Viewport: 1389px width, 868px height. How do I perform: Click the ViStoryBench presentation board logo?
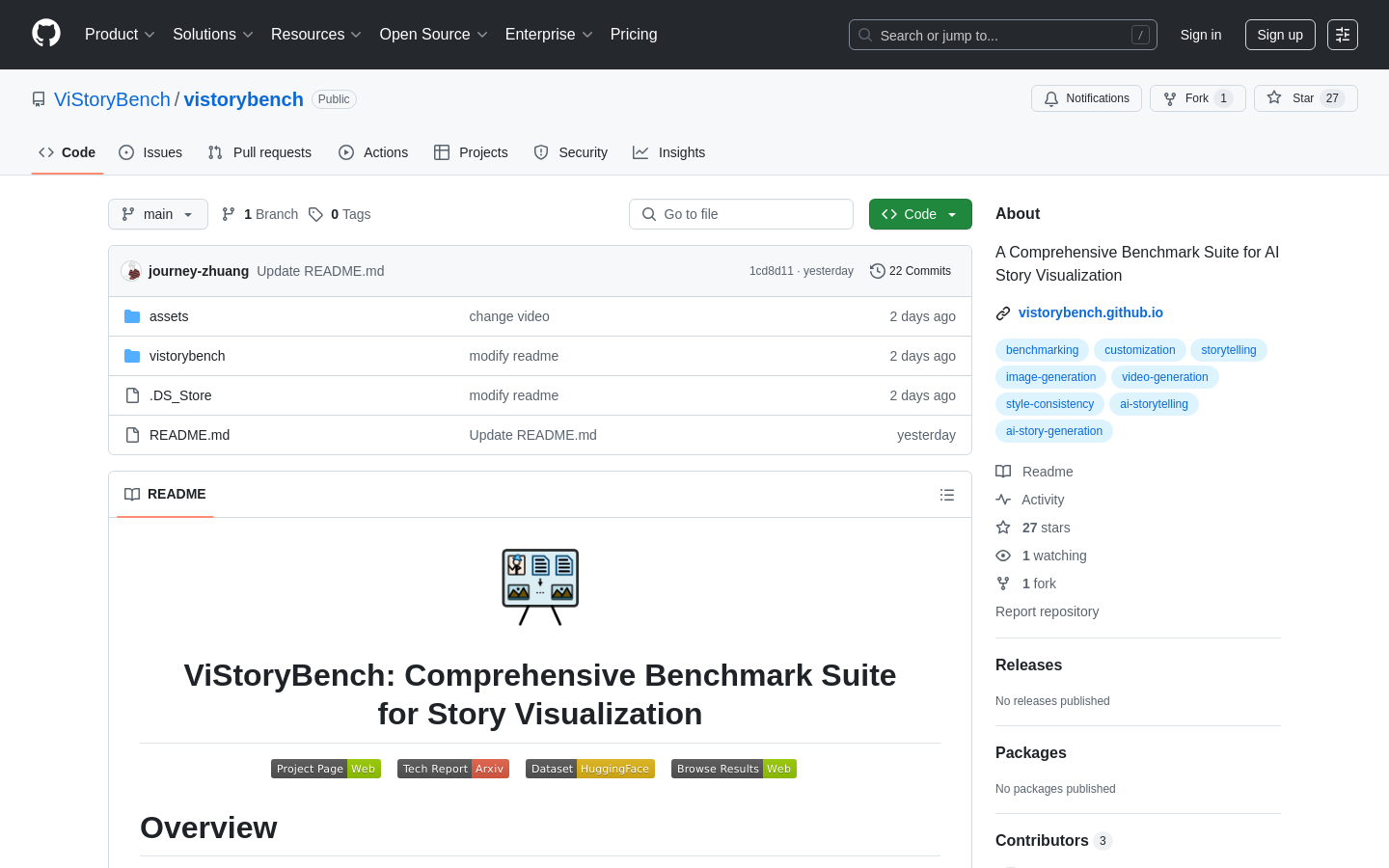click(x=540, y=587)
